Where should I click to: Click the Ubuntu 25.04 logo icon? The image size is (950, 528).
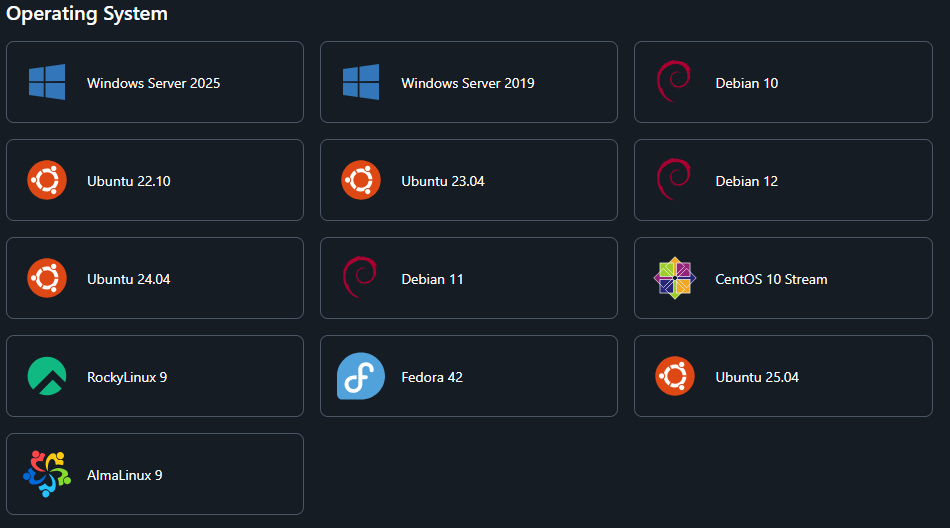(674, 376)
